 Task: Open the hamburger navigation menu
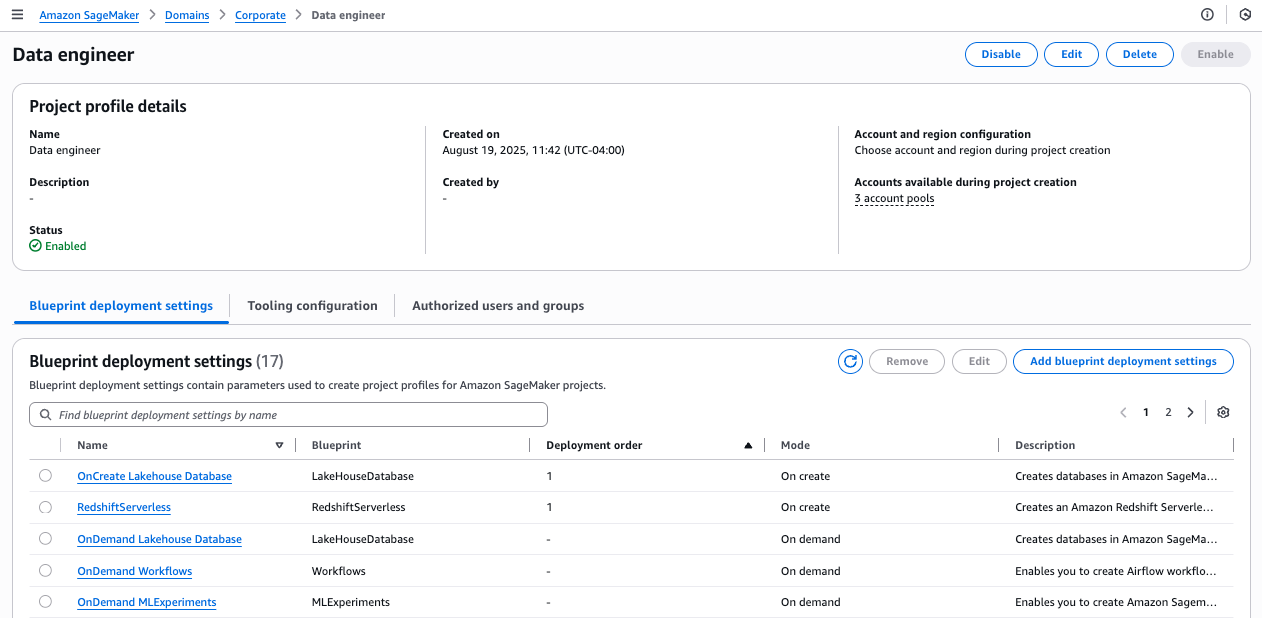pyautogui.click(x=17, y=15)
